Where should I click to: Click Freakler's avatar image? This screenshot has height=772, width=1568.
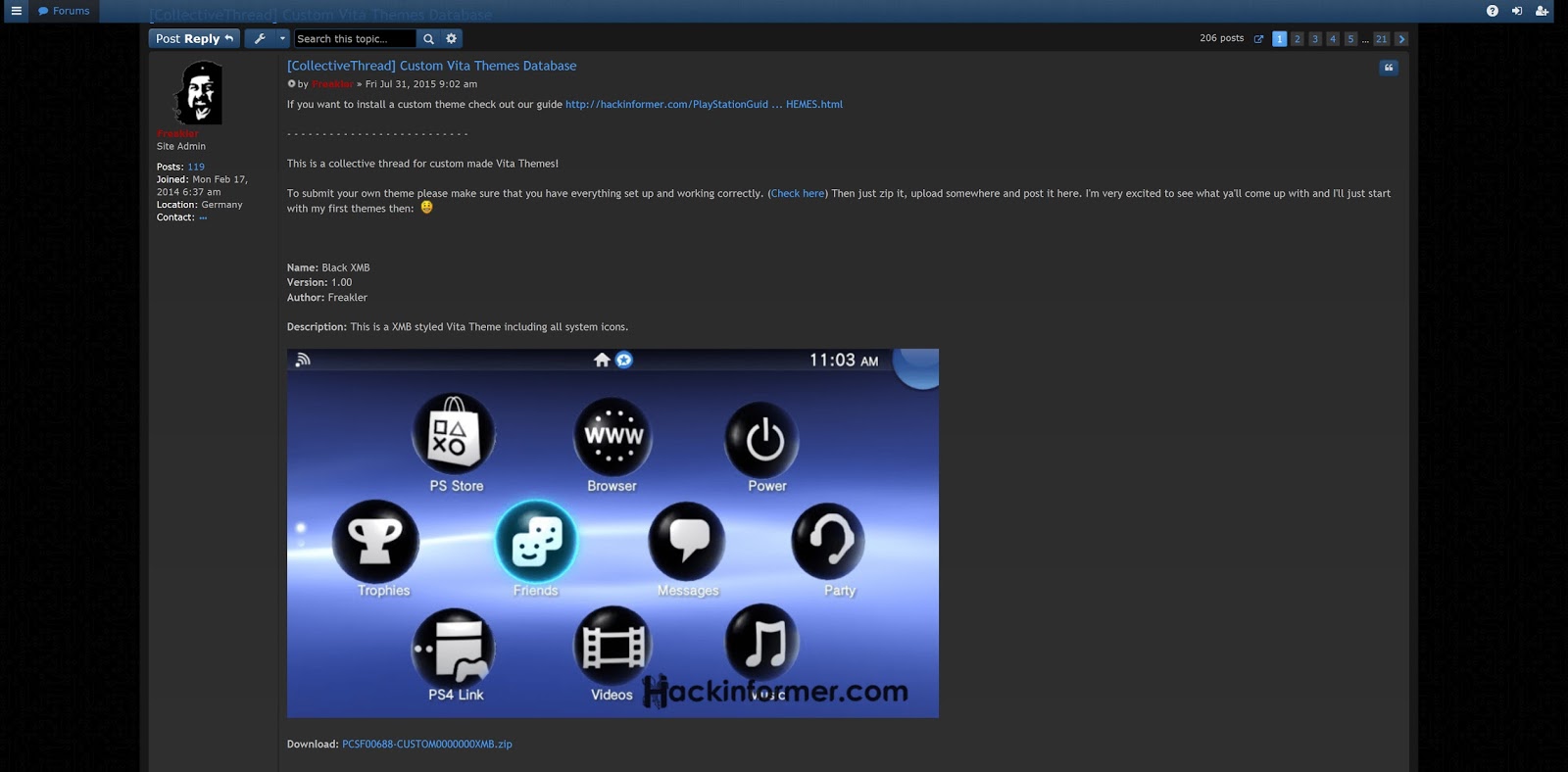pyautogui.click(x=200, y=93)
